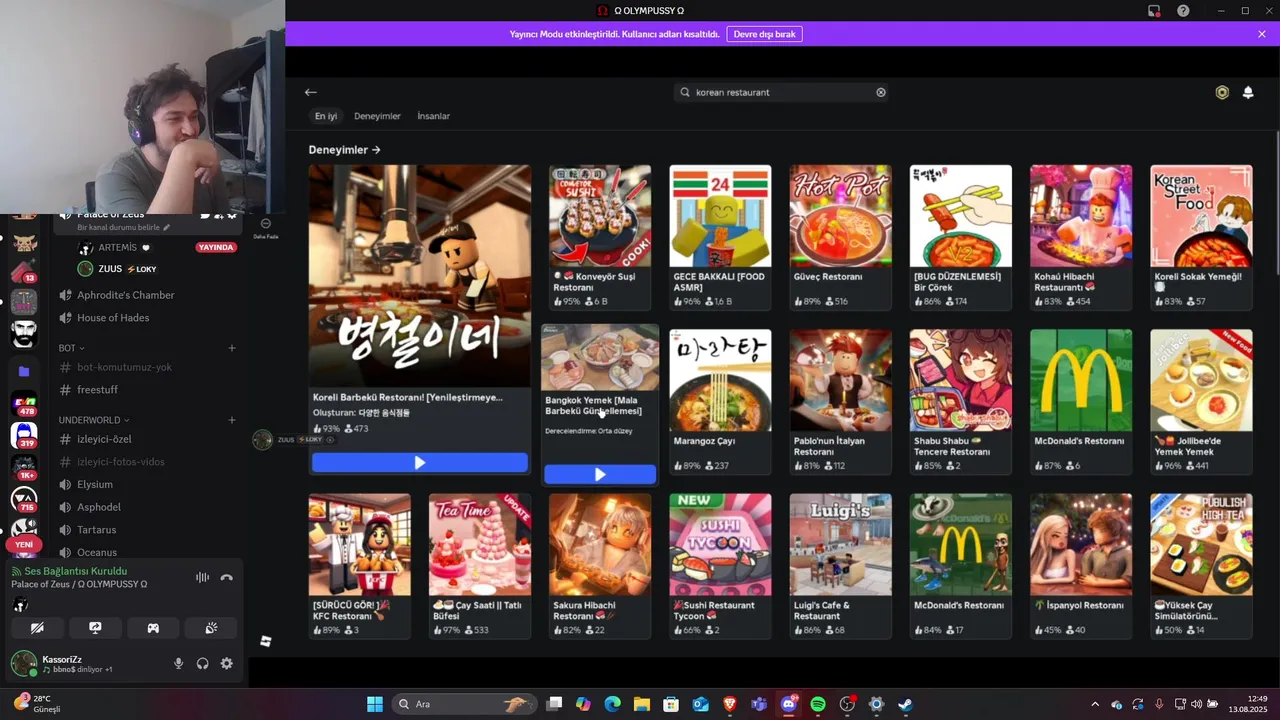This screenshot has height=720, width=1280.
Task: Add a channel to BOT category
Action: tap(232, 348)
